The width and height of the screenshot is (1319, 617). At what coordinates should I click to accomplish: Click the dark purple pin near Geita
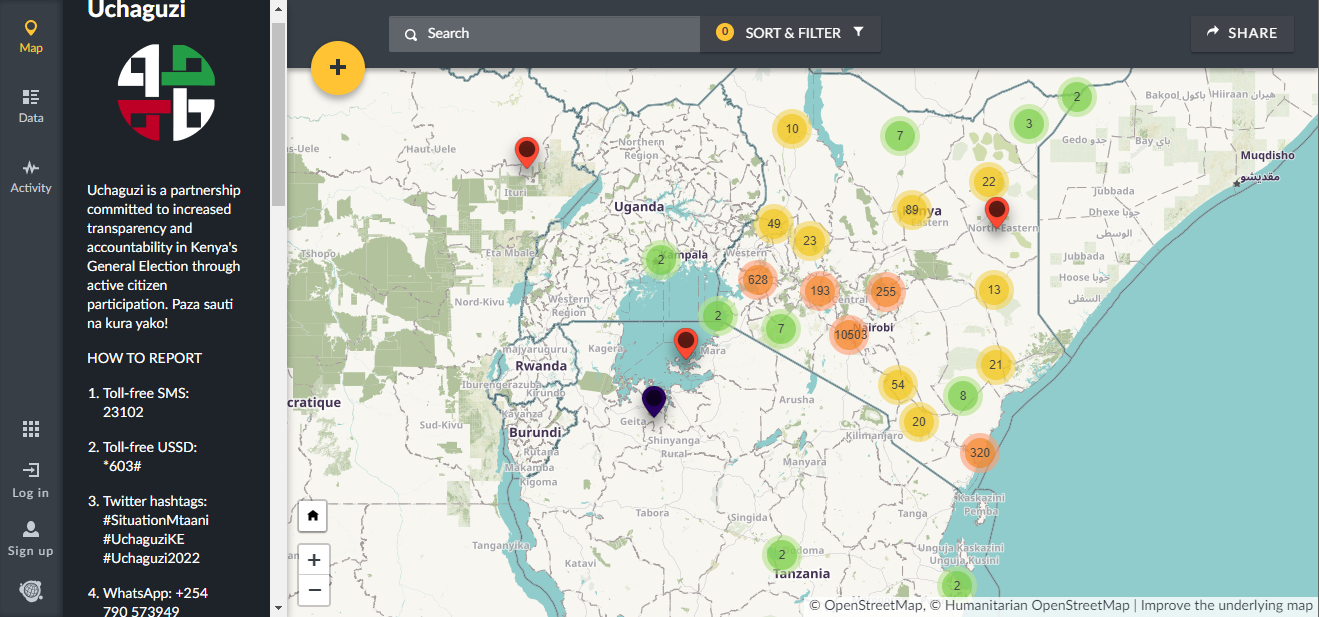point(653,401)
